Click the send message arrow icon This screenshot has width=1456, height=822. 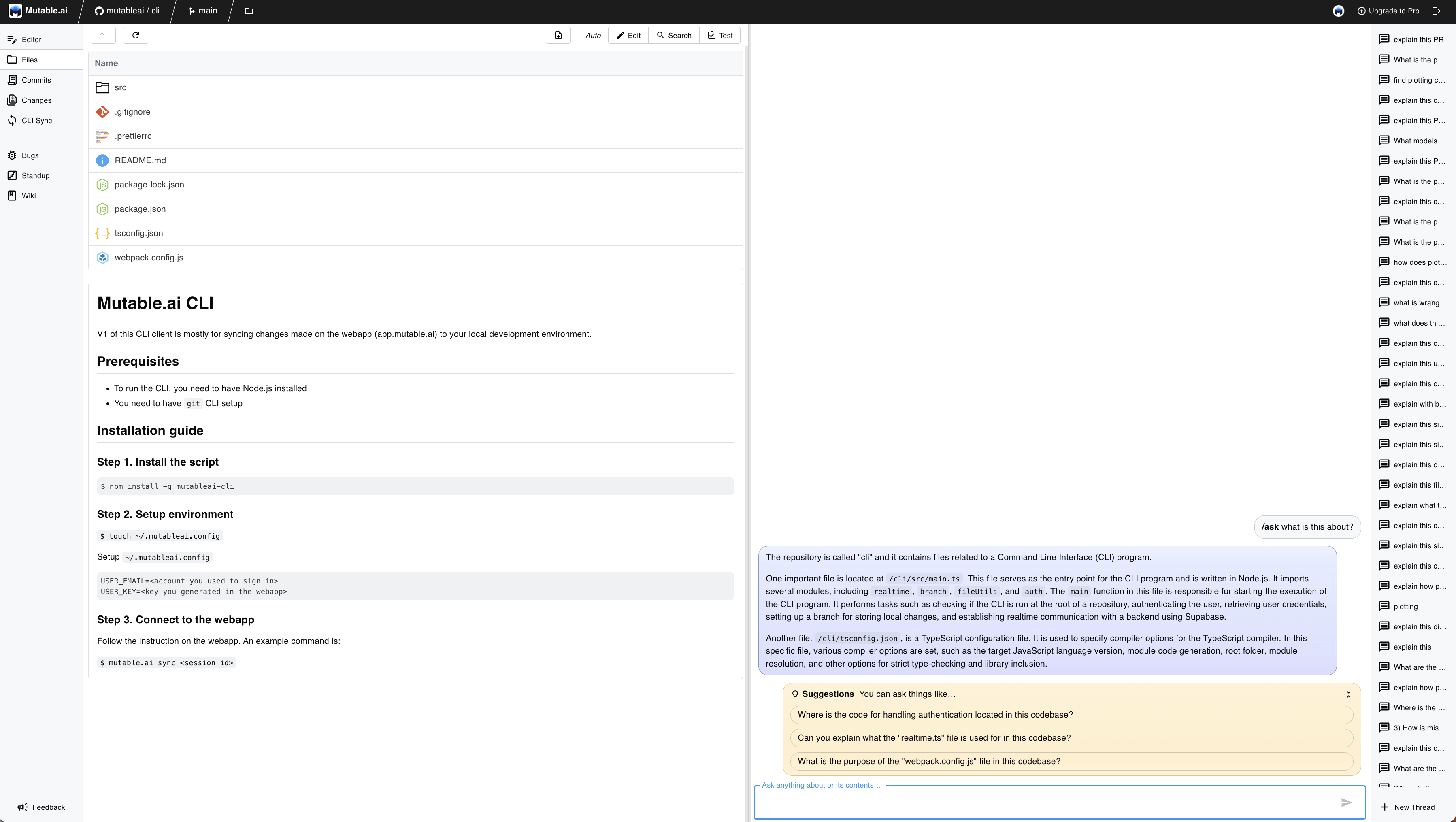coord(1346,803)
